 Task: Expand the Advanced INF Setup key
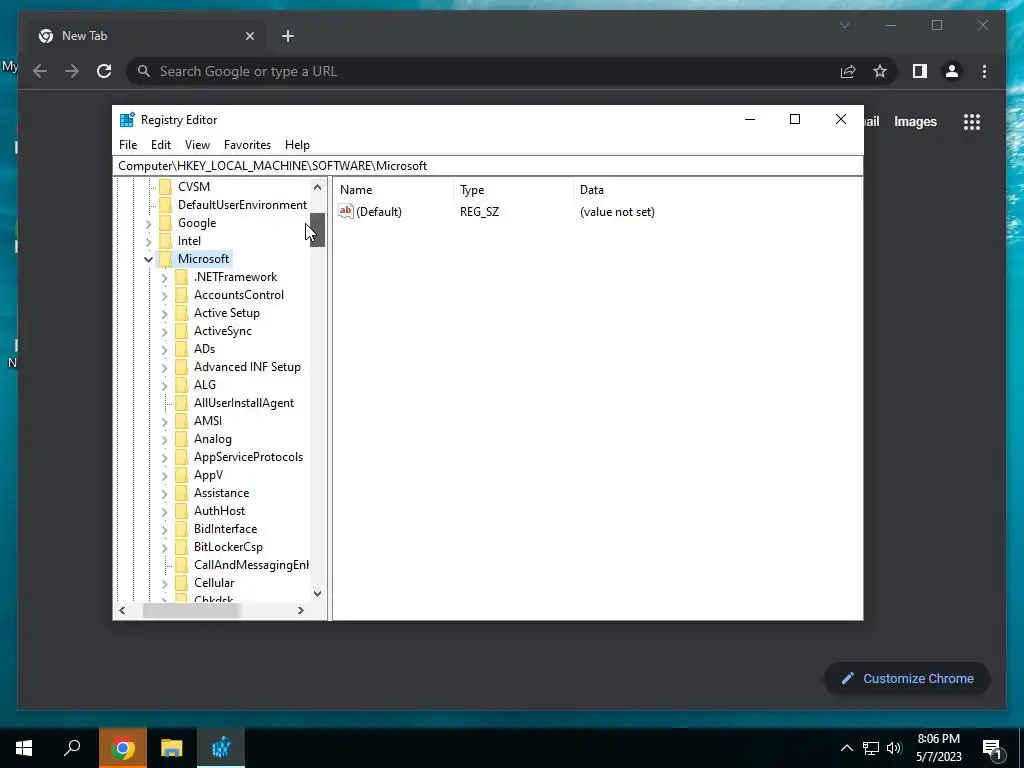tap(165, 367)
